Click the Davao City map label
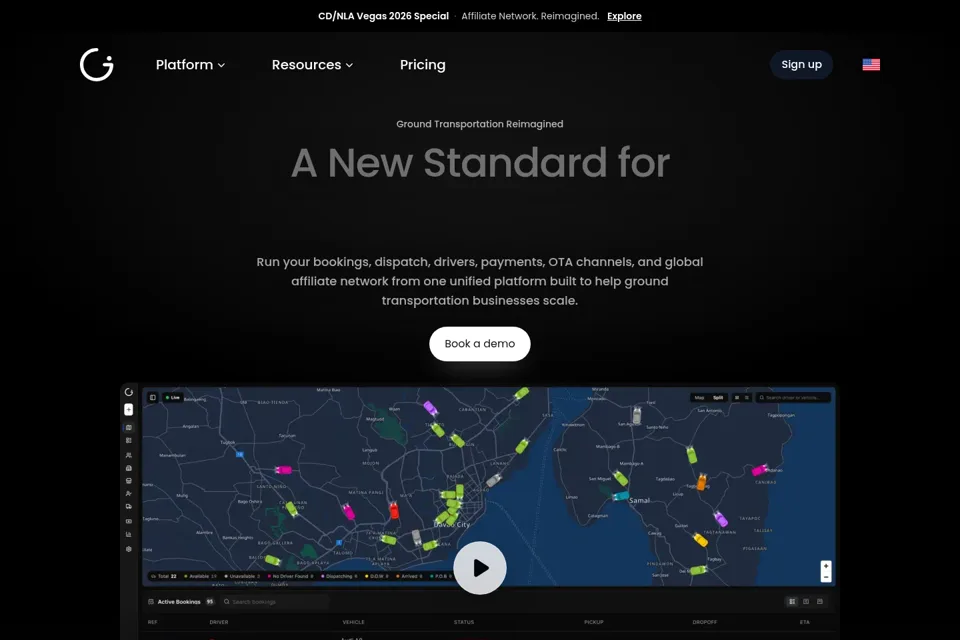The width and height of the screenshot is (960, 640). [452, 525]
